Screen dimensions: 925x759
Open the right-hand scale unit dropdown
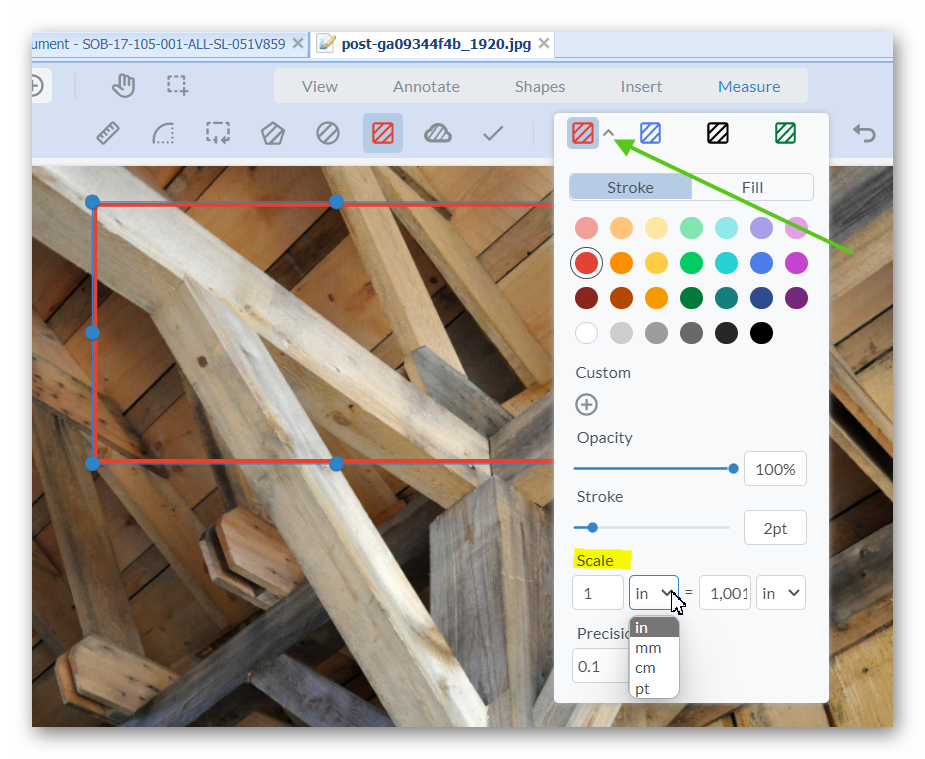click(x=781, y=593)
